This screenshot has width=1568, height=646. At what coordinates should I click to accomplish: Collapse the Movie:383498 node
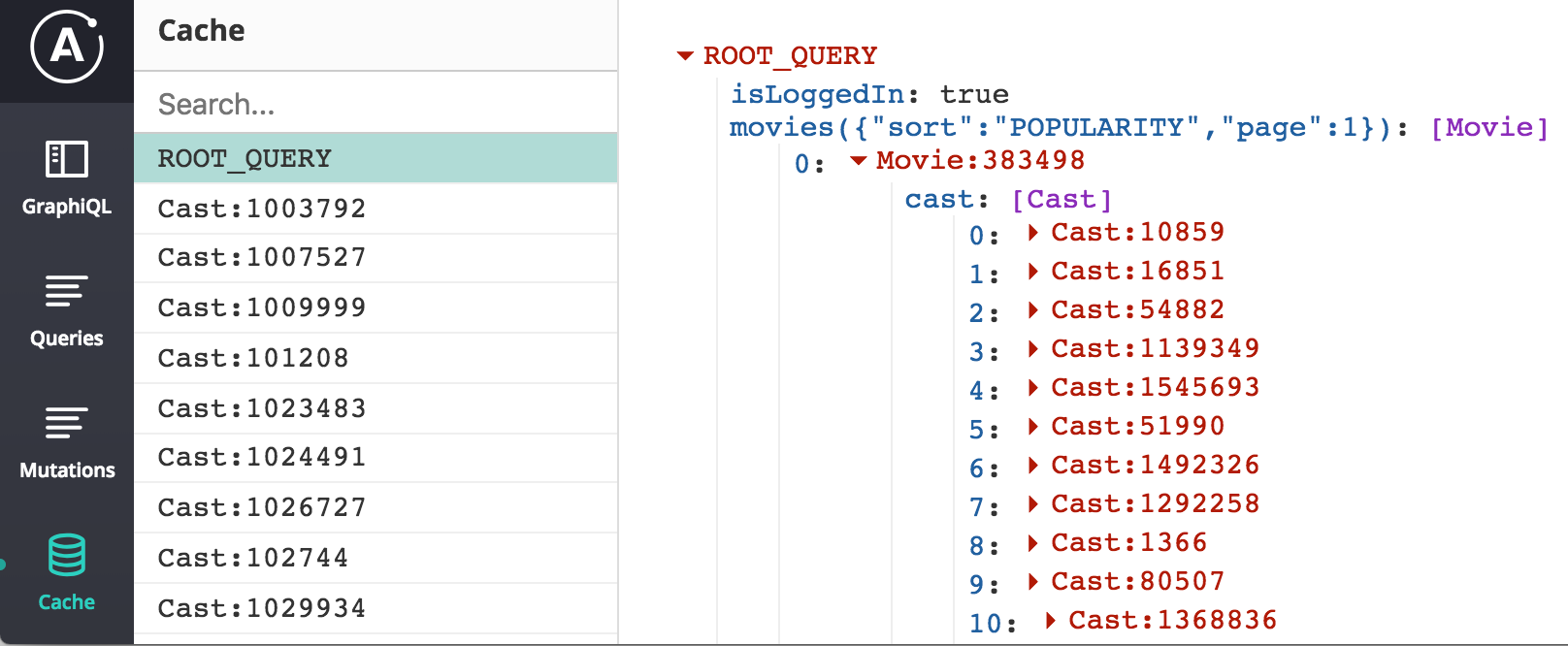858,161
